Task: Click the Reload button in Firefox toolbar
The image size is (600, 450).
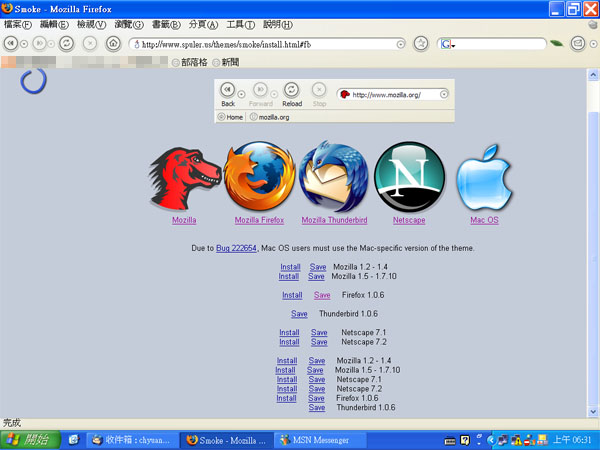Action: (x=66, y=44)
